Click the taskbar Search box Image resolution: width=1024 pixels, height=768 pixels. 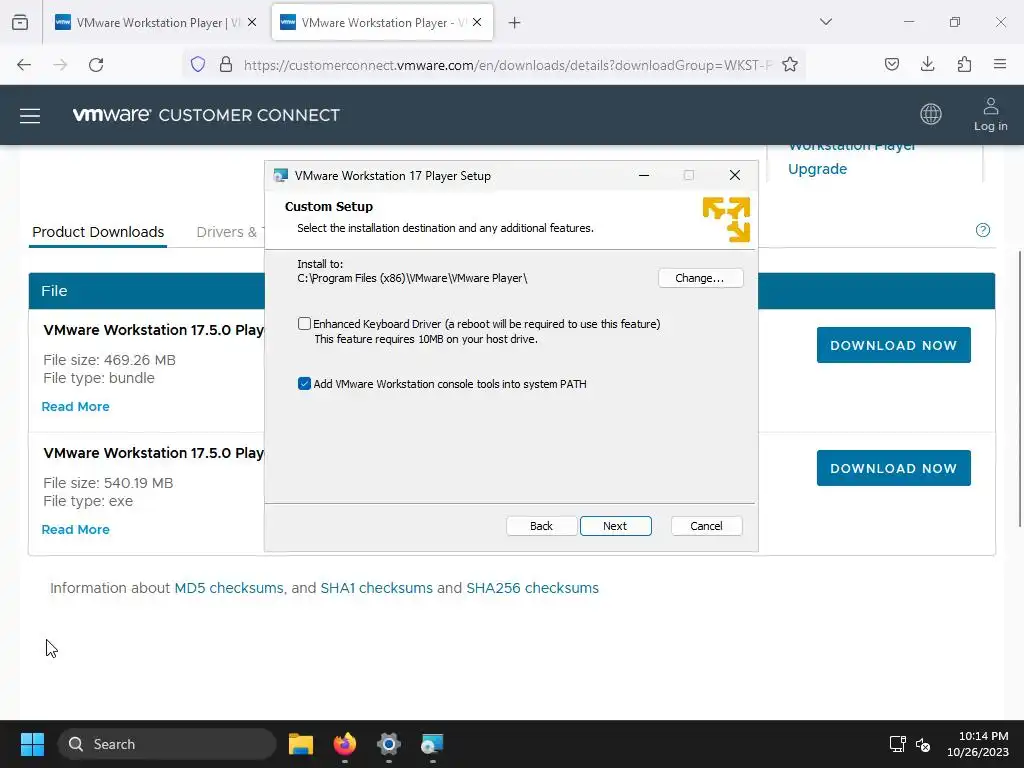pyautogui.click(x=167, y=744)
